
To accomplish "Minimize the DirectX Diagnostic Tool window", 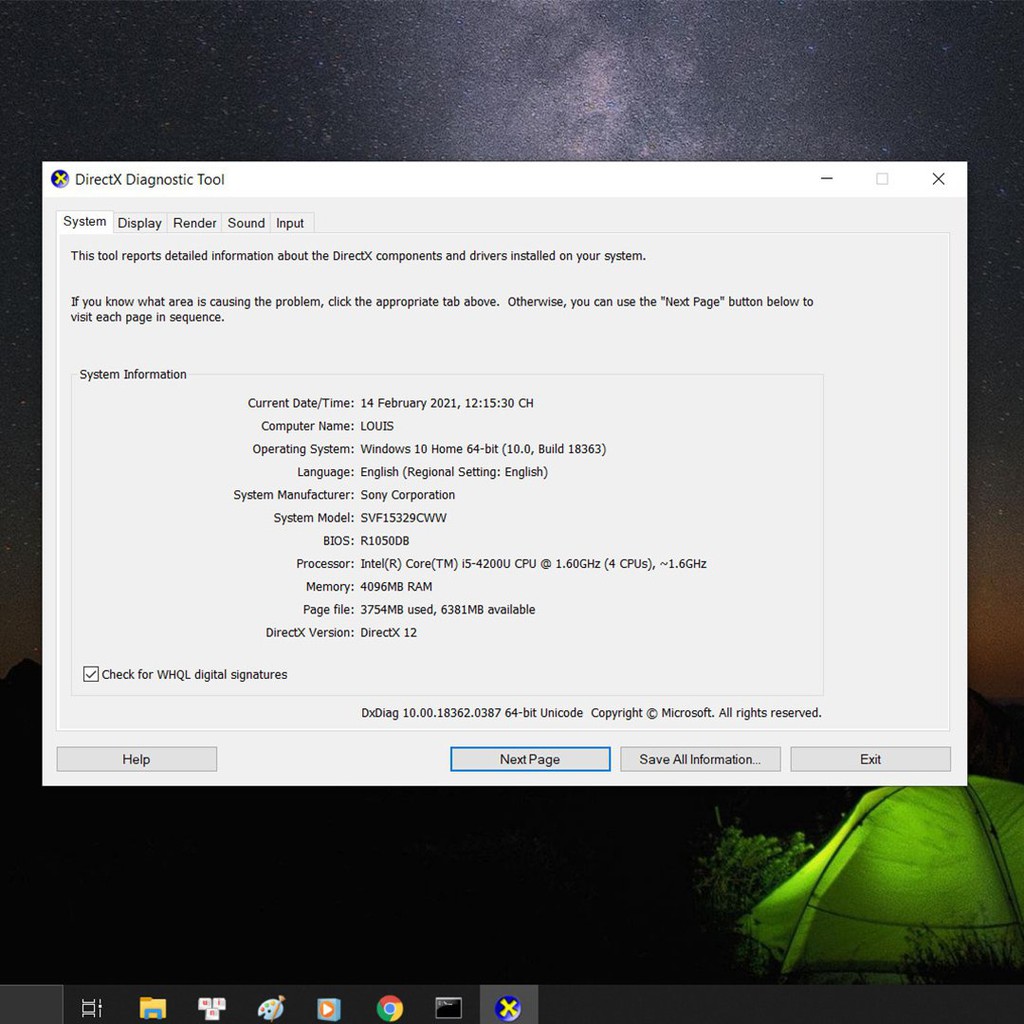I will click(827, 179).
